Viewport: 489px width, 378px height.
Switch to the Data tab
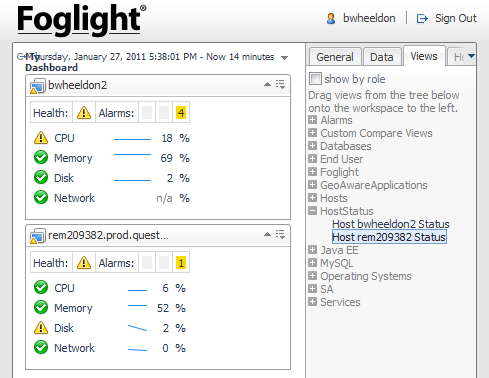point(382,57)
